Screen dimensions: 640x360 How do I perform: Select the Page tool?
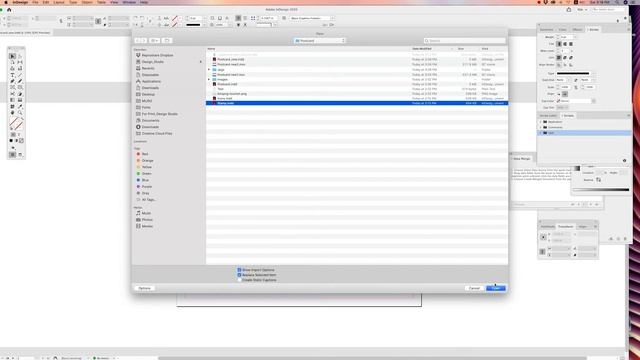pos(12,62)
